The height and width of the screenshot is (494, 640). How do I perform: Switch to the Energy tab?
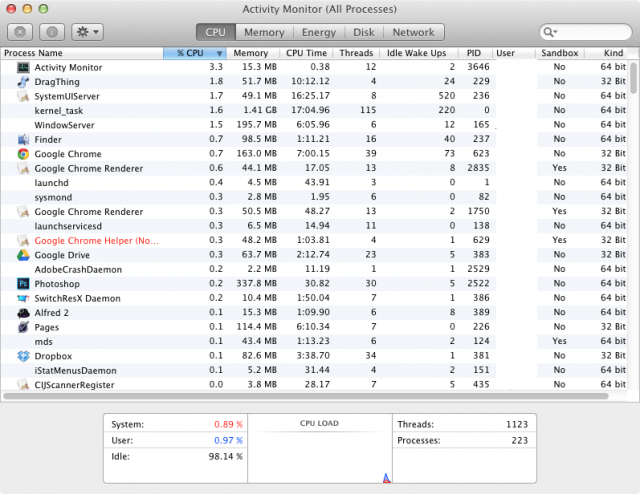pos(319,32)
